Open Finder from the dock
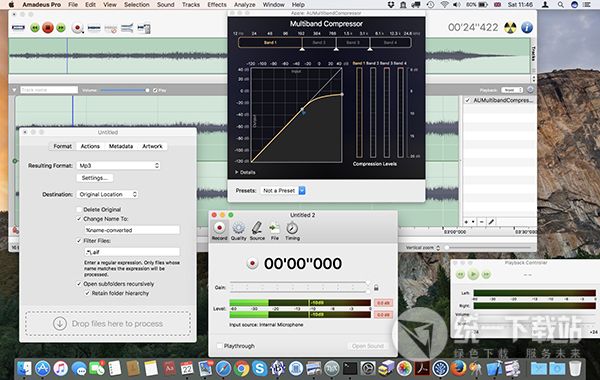The image size is (600, 380). click(x=24, y=368)
